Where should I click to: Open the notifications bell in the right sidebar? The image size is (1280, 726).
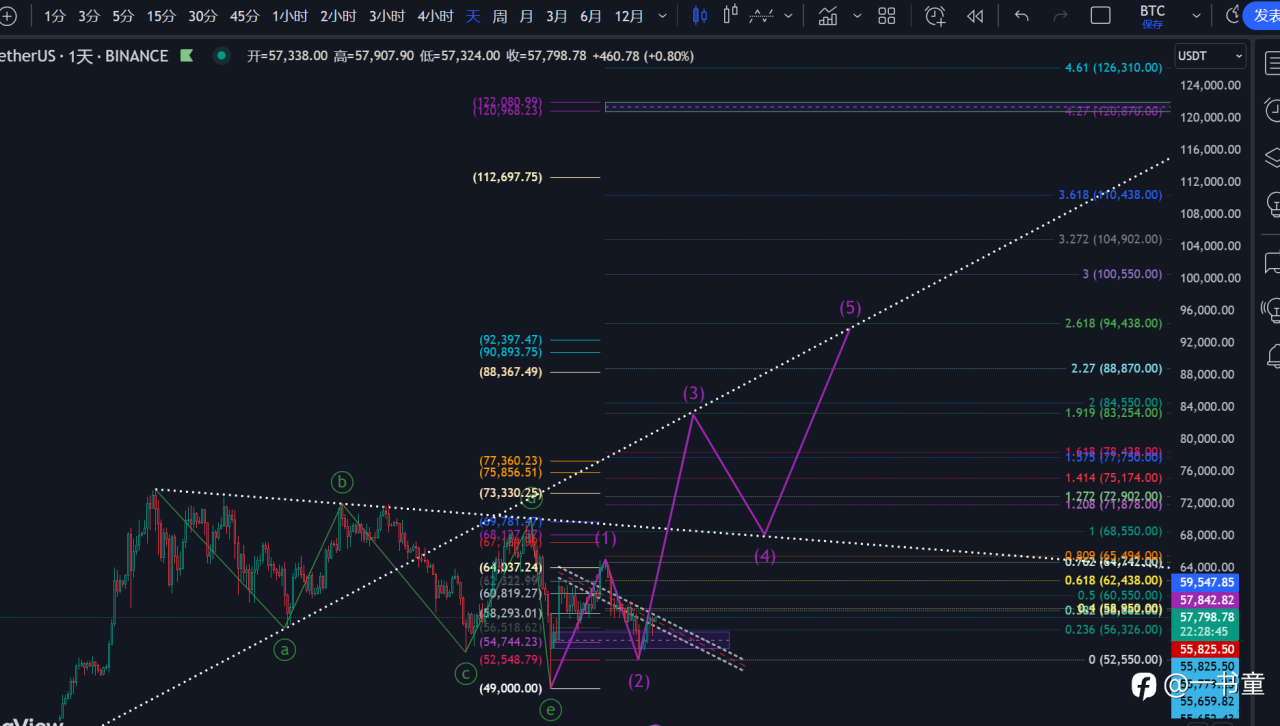click(1273, 354)
